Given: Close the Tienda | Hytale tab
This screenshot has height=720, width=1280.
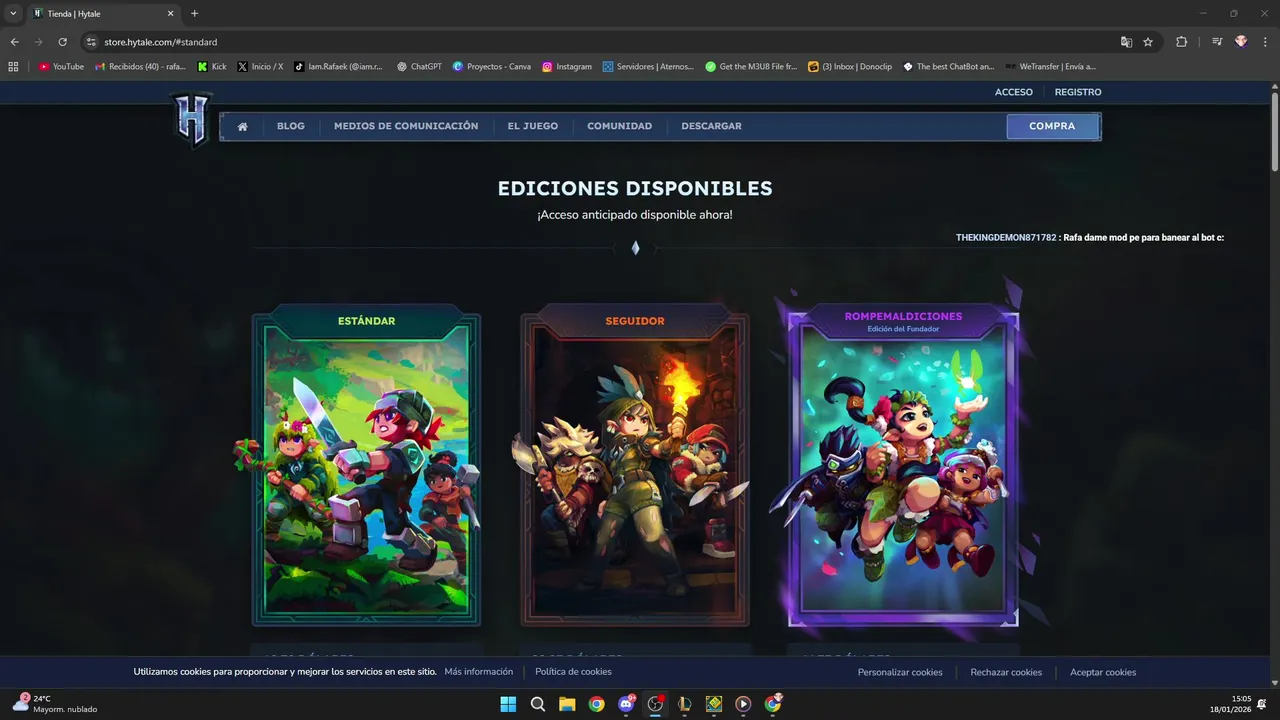Looking at the screenshot, I should [x=170, y=14].
